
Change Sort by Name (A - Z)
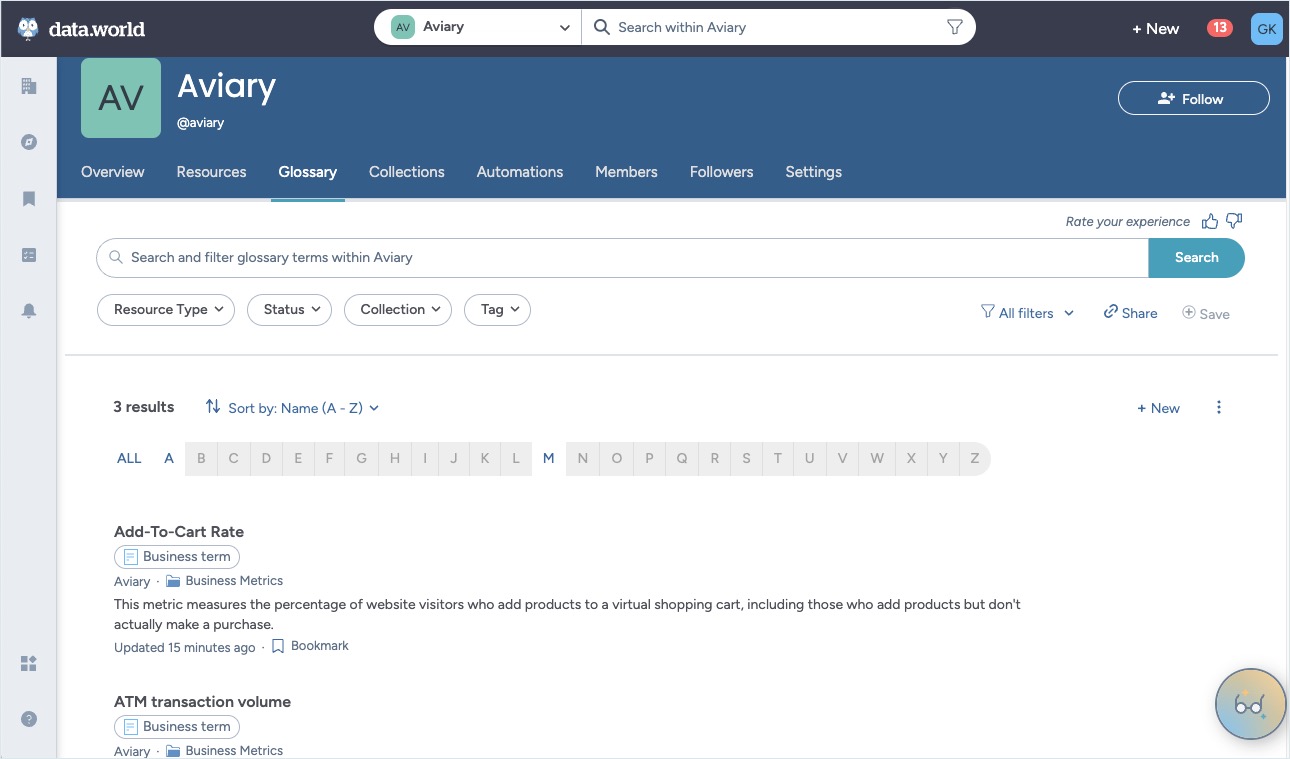click(292, 408)
